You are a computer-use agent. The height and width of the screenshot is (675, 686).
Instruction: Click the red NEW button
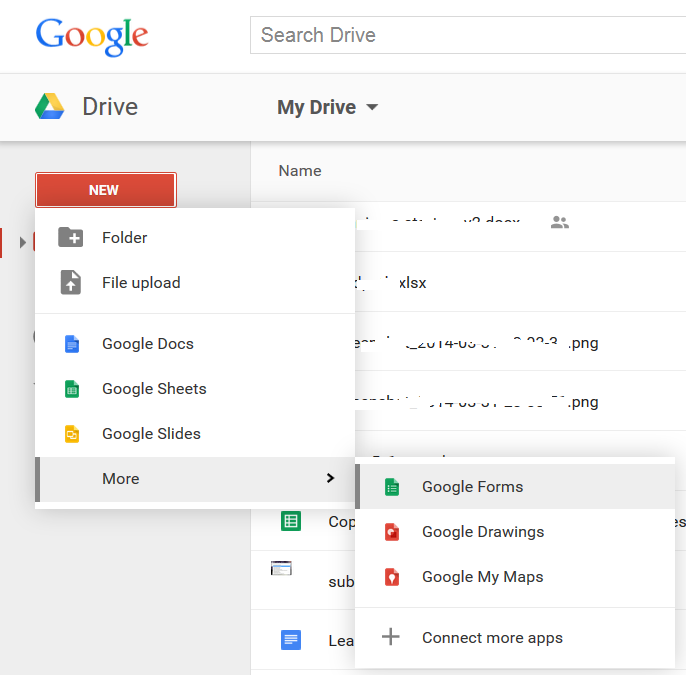click(106, 190)
